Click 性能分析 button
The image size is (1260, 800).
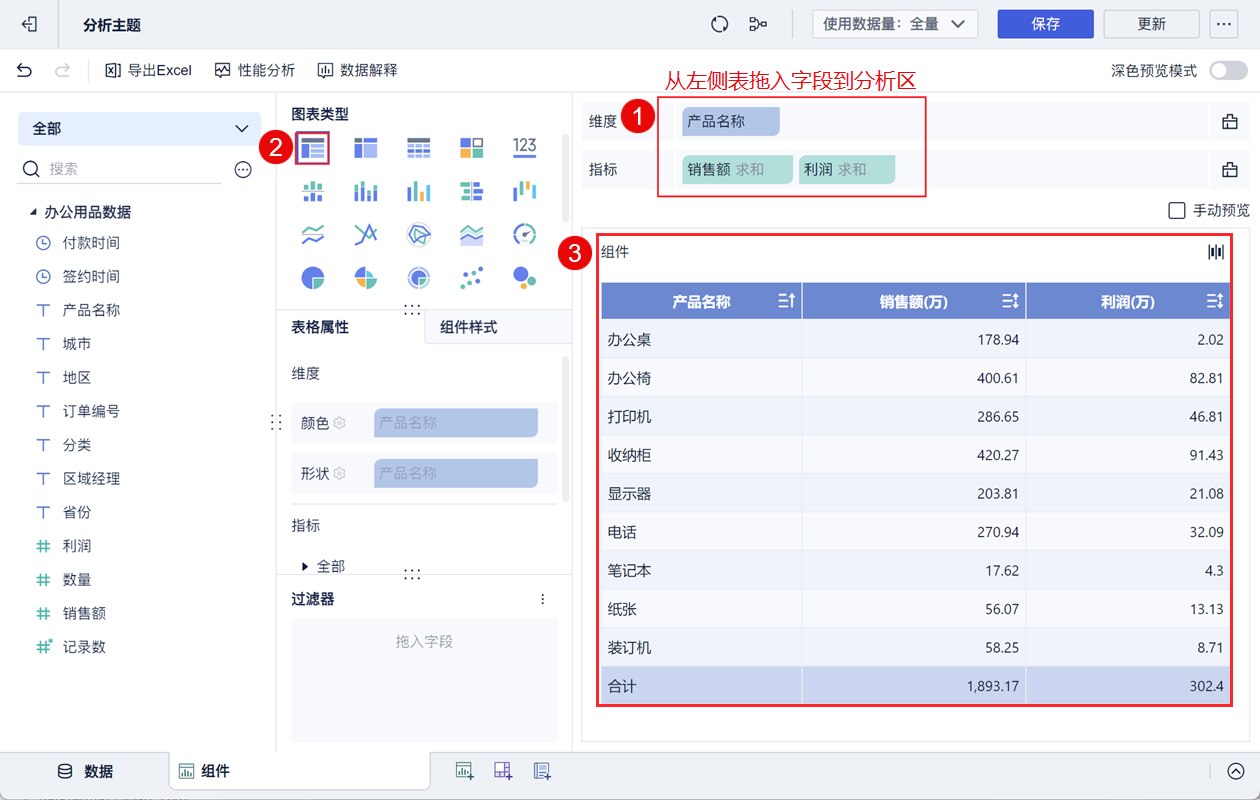255,70
